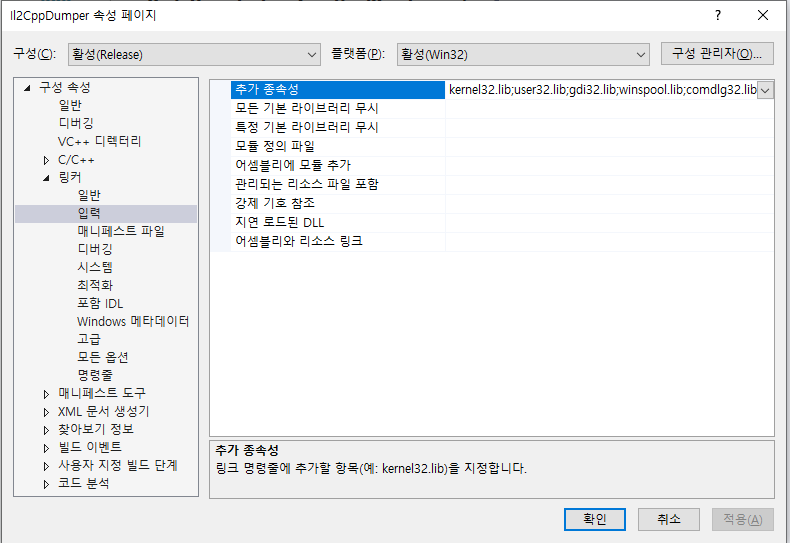Expand the 찾아보기 정보 node
790x543 pixels.
click(46, 430)
